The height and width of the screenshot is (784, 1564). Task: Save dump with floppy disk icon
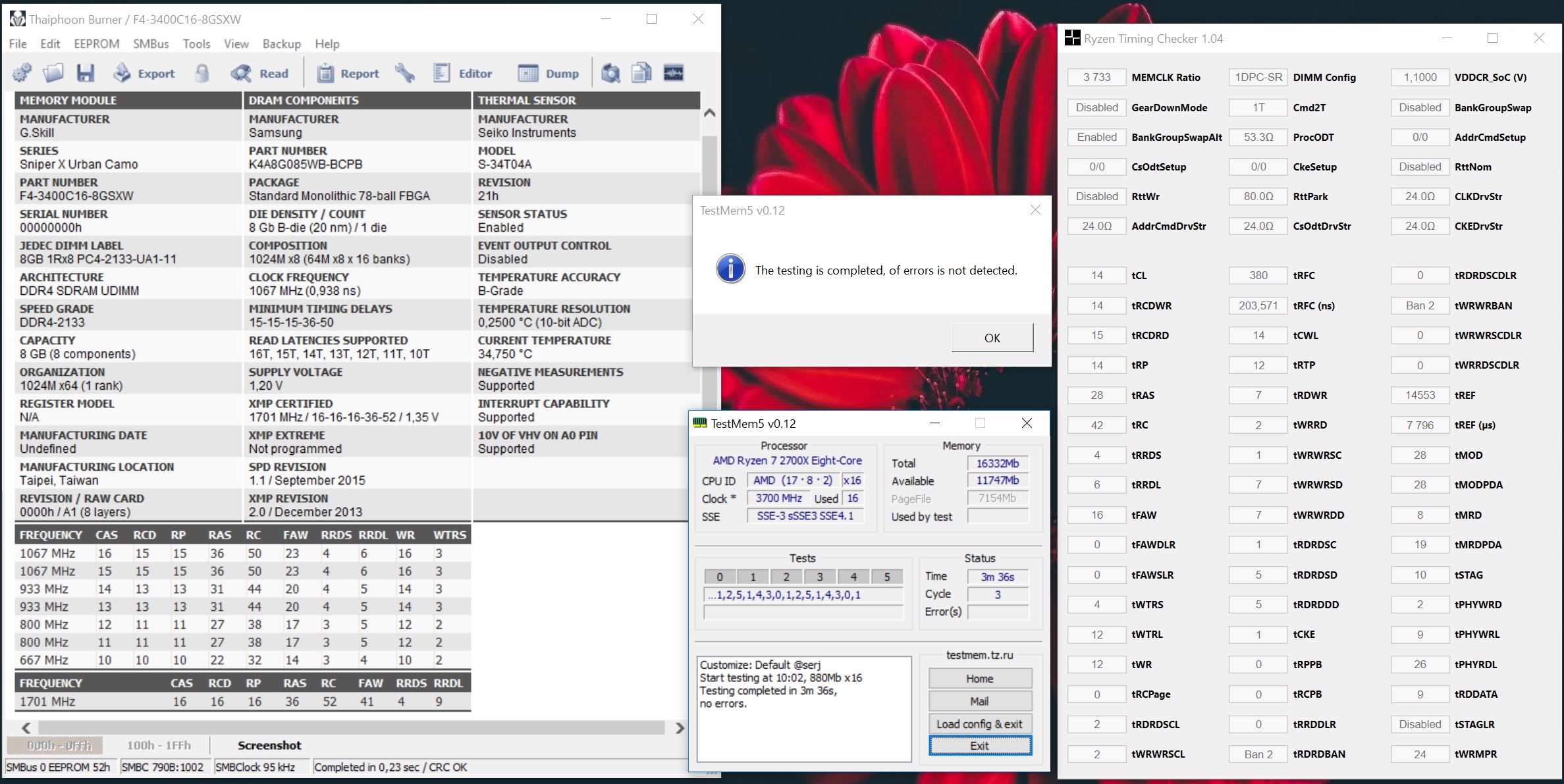coord(86,73)
